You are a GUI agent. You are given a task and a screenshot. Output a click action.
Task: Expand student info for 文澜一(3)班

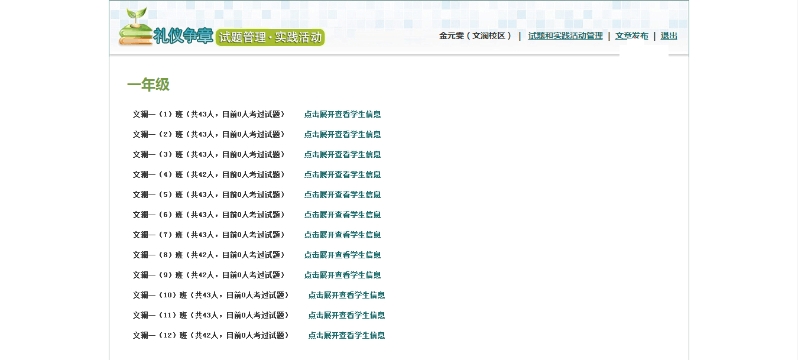(343, 154)
